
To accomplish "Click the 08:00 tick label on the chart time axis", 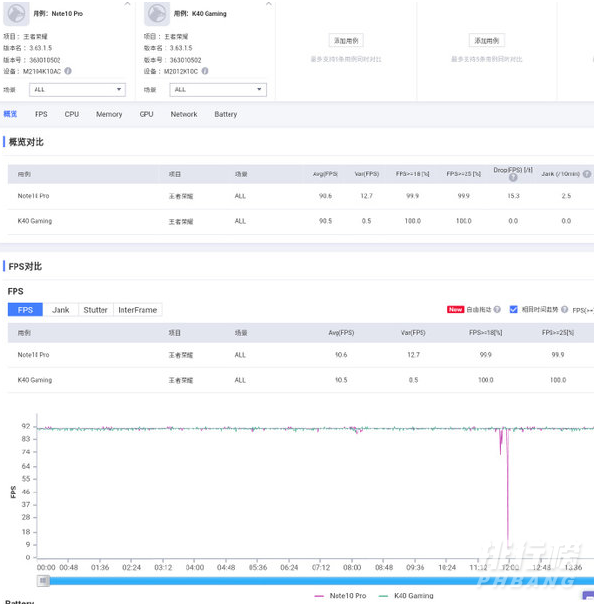I will pyautogui.click(x=352, y=567).
